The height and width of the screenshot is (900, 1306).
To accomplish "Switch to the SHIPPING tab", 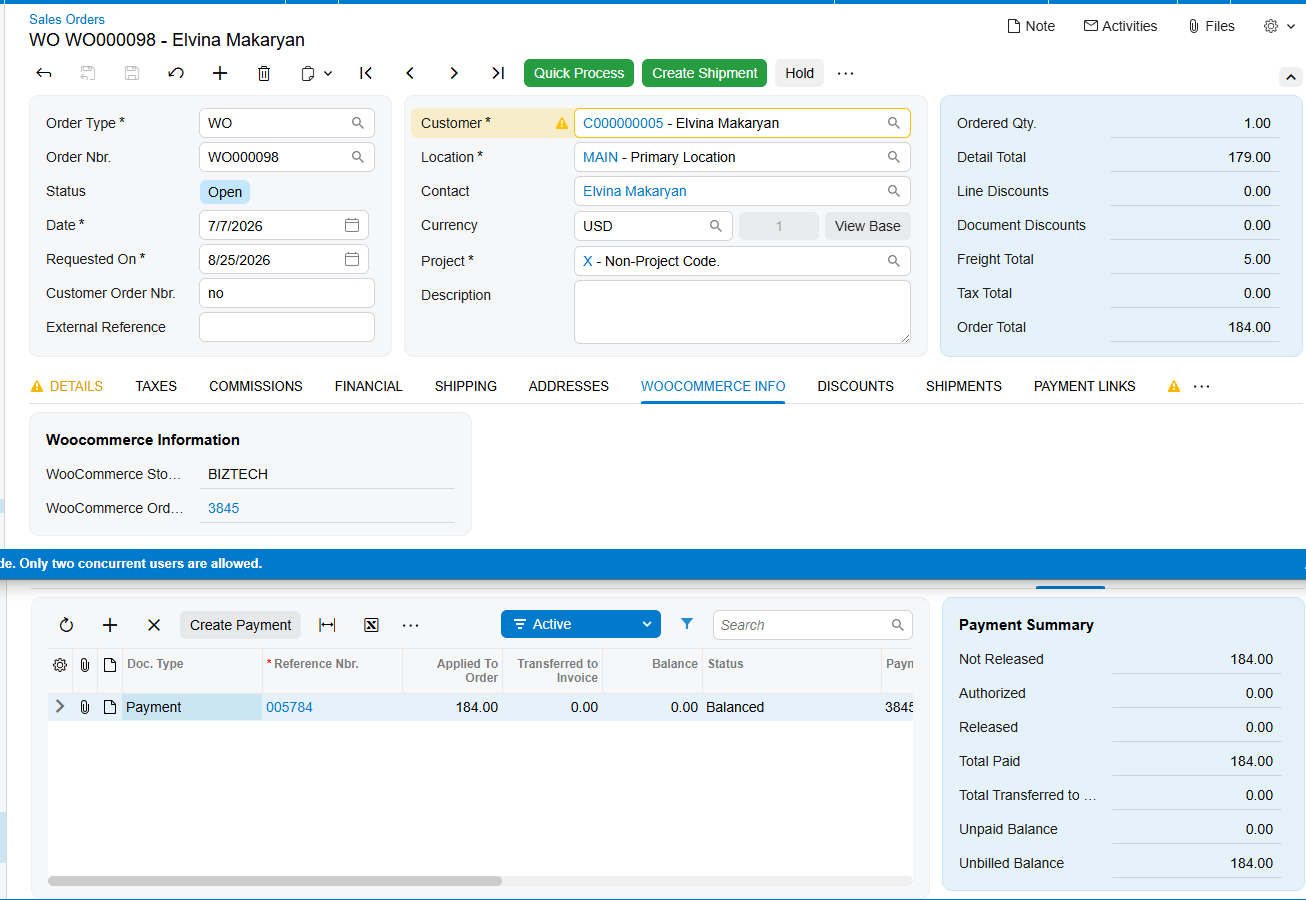I will [x=466, y=386].
